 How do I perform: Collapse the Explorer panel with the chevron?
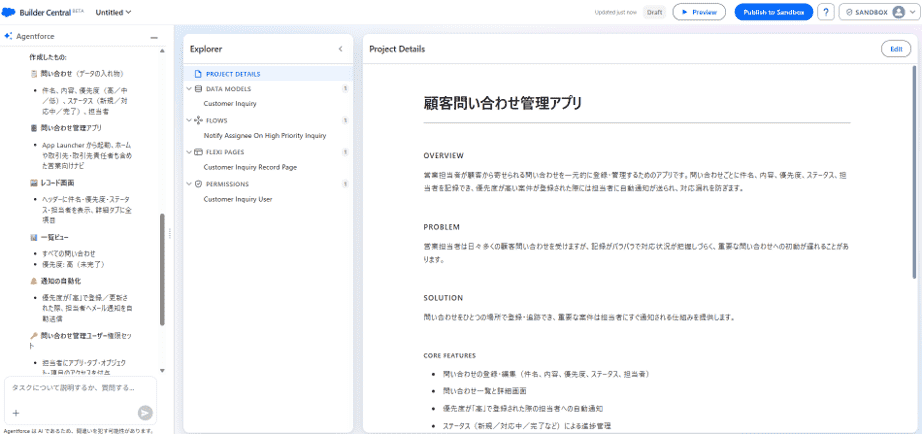click(340, 49)
